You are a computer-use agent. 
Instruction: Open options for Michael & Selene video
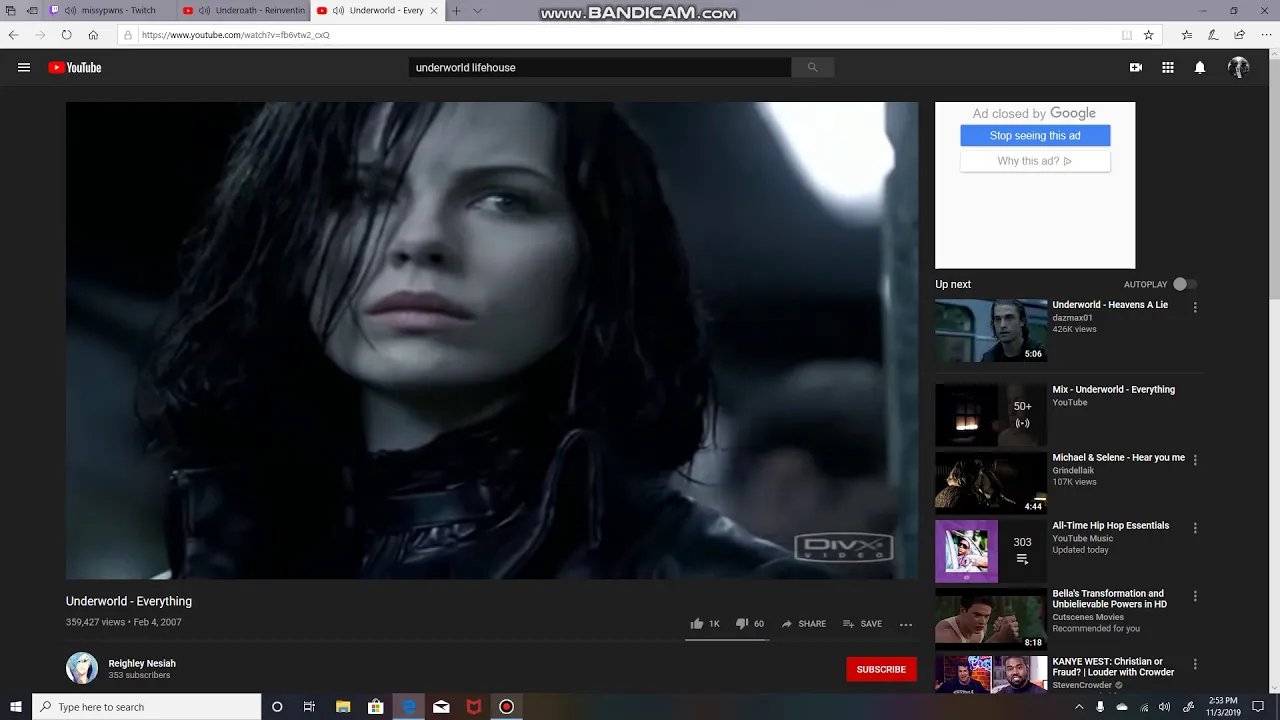(x=1195, y=461)
